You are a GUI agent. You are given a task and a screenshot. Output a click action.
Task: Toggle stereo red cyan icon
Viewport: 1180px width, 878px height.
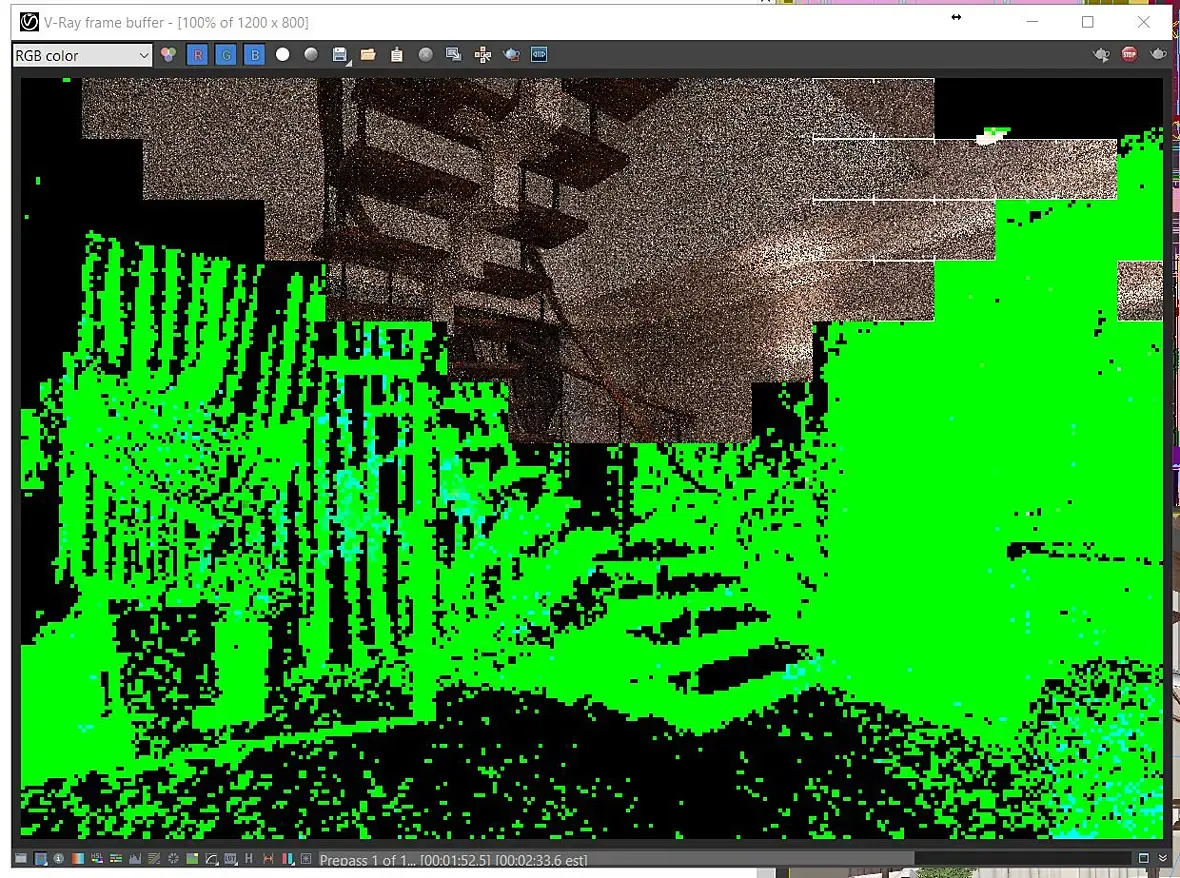287,858
